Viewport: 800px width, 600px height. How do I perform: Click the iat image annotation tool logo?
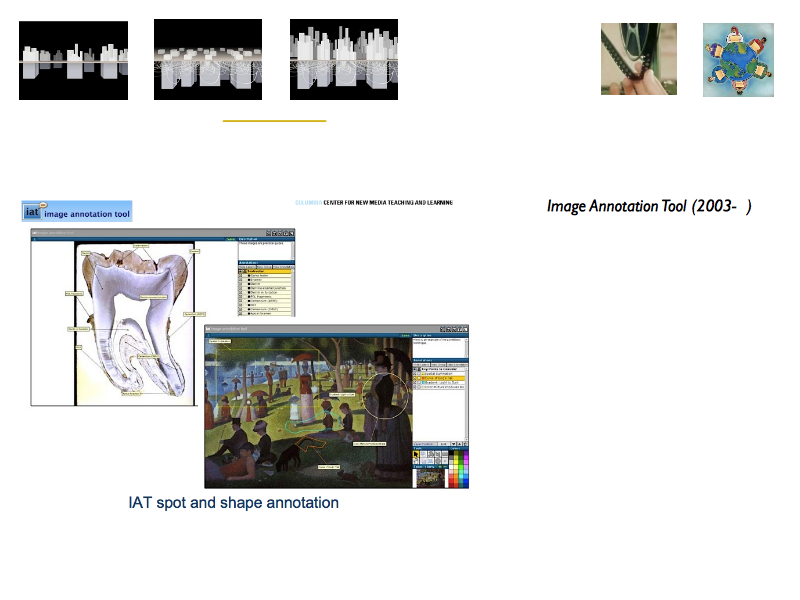point(76,211)
